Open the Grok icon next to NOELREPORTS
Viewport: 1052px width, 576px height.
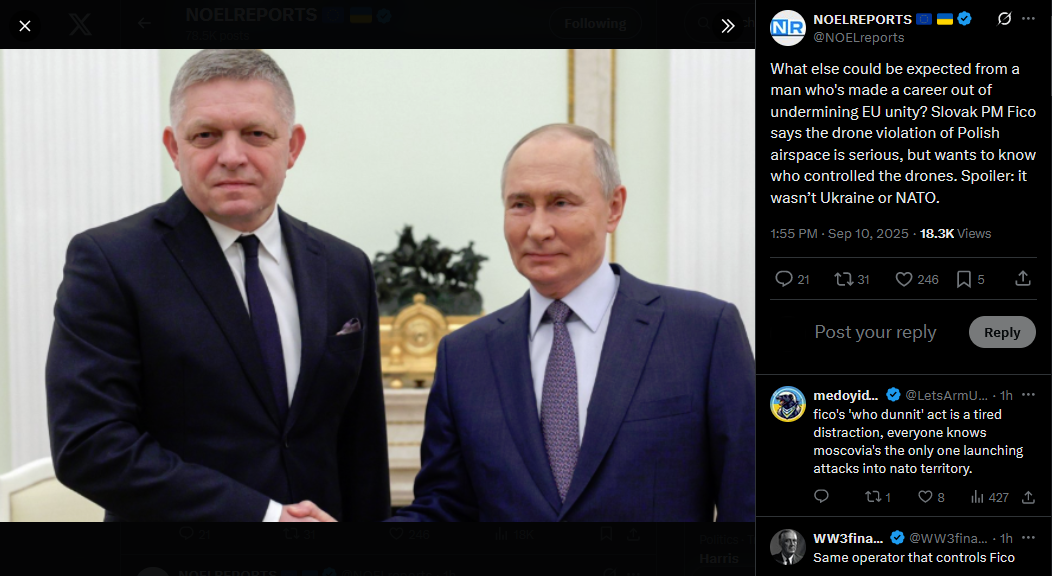(x=1004, y=19)
